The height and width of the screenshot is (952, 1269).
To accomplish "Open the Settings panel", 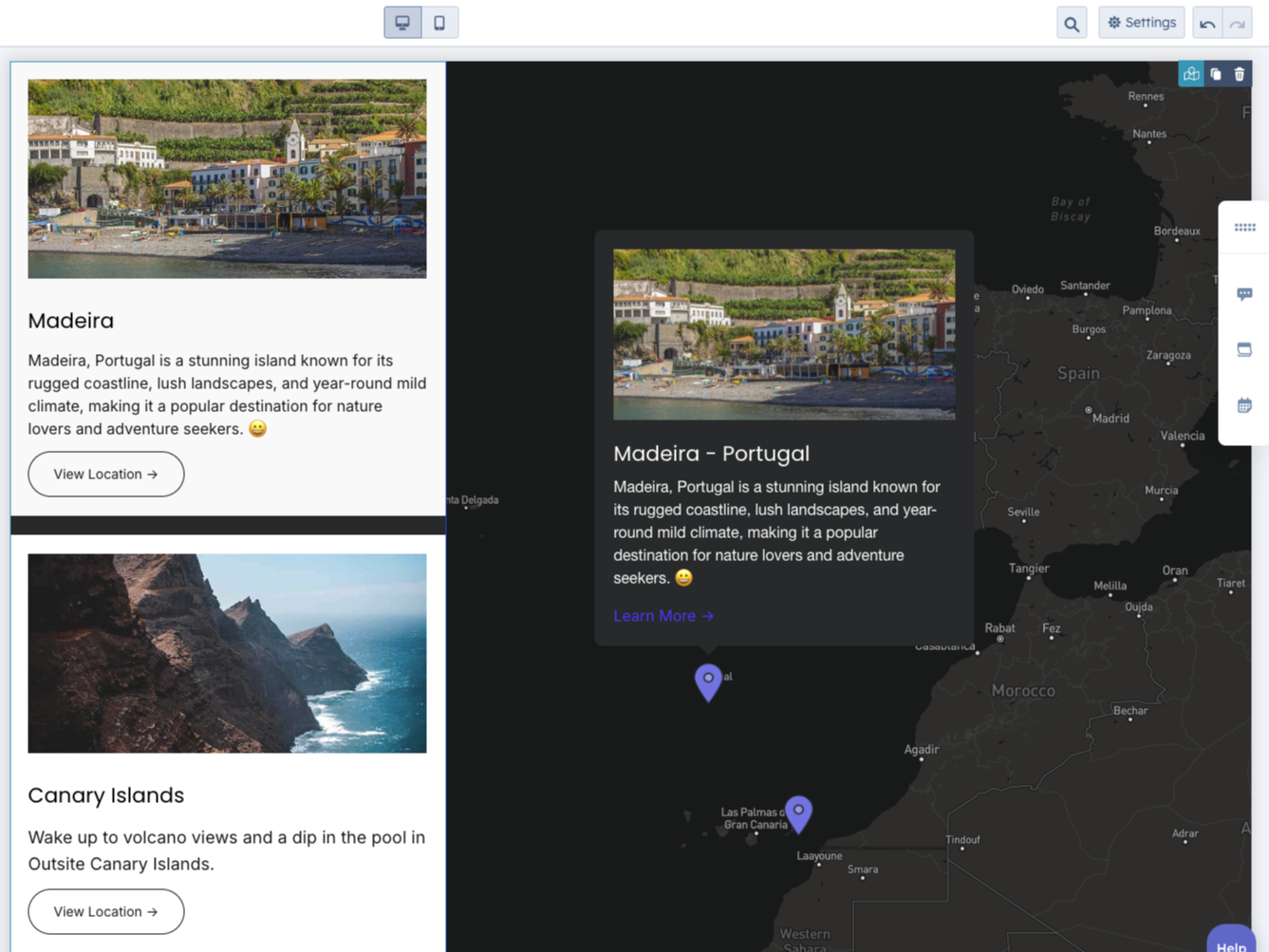I will coord(1141,22).
